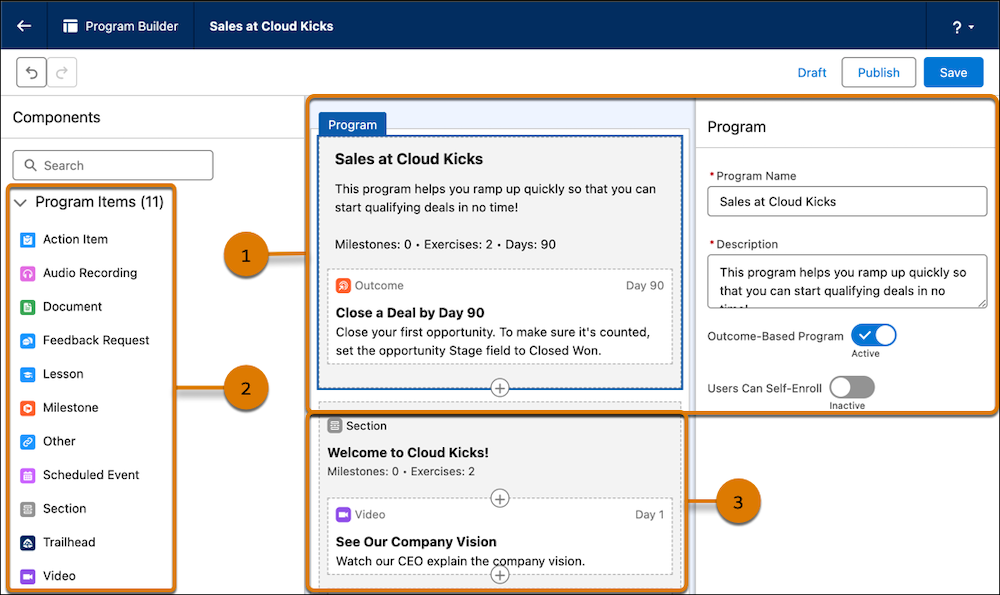This screenshot has width=1000, height=595.
Task: Open the Program Builder header item
Action: 121,26
